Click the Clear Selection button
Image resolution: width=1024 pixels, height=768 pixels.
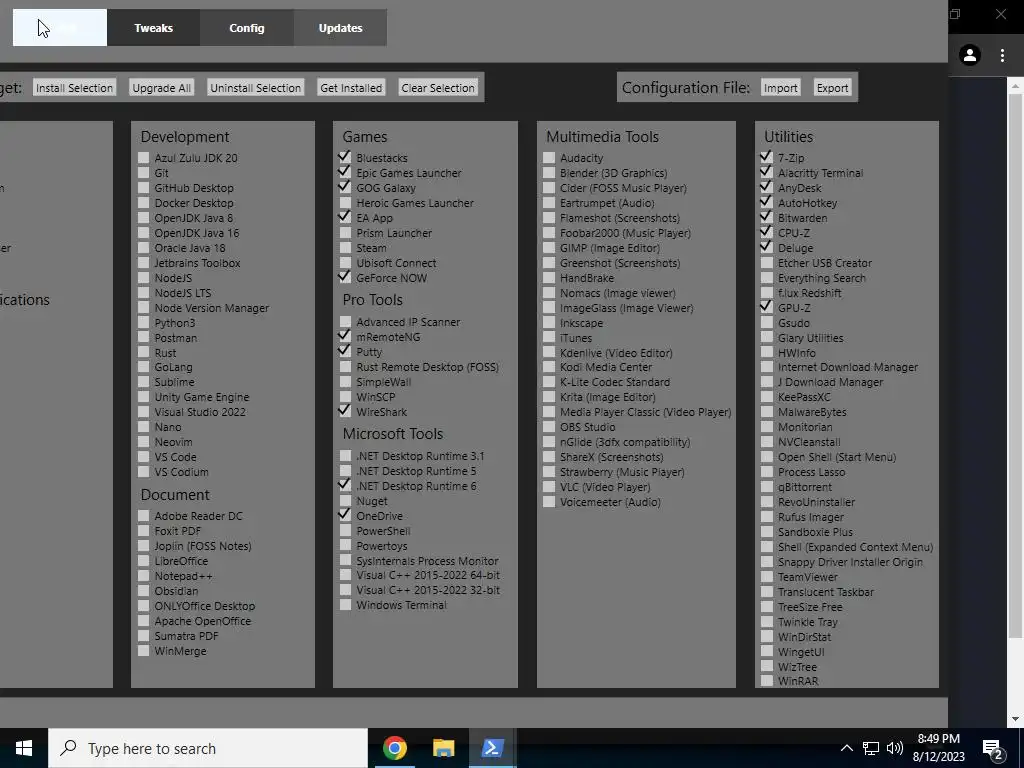click(x=438, y=88)
